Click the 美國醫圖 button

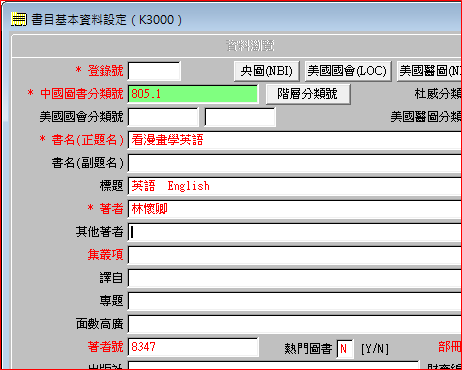coord(430,71)
